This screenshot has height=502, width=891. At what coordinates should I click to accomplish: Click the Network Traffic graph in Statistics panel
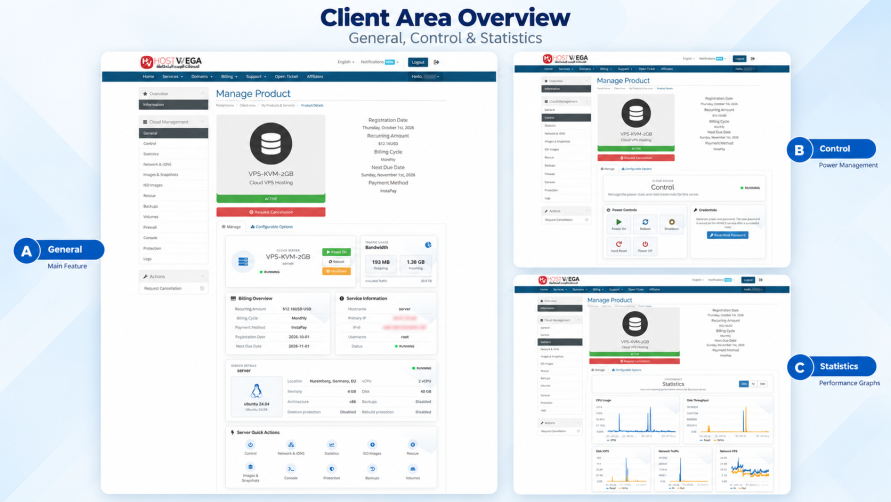pos(682,469)
